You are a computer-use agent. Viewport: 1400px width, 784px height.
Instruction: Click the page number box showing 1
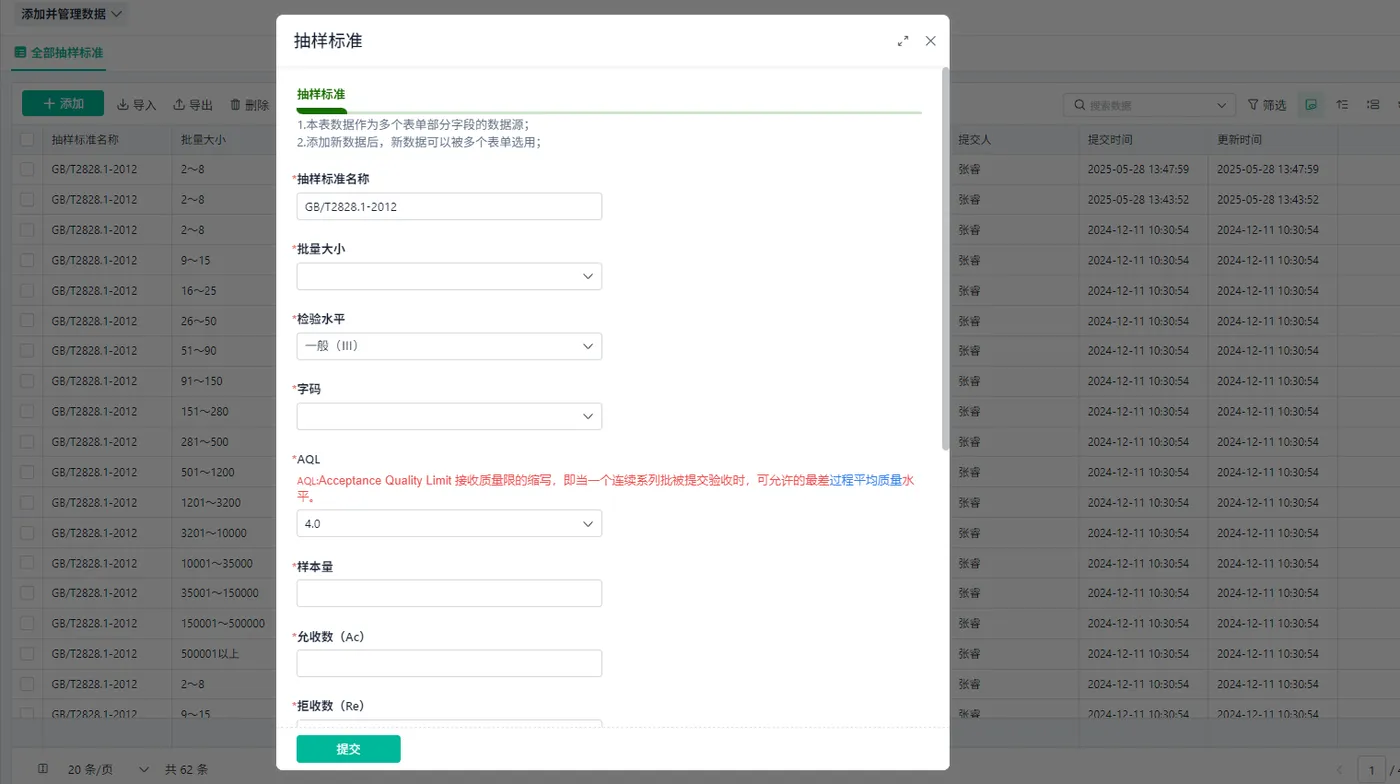tap(1372, 769)
